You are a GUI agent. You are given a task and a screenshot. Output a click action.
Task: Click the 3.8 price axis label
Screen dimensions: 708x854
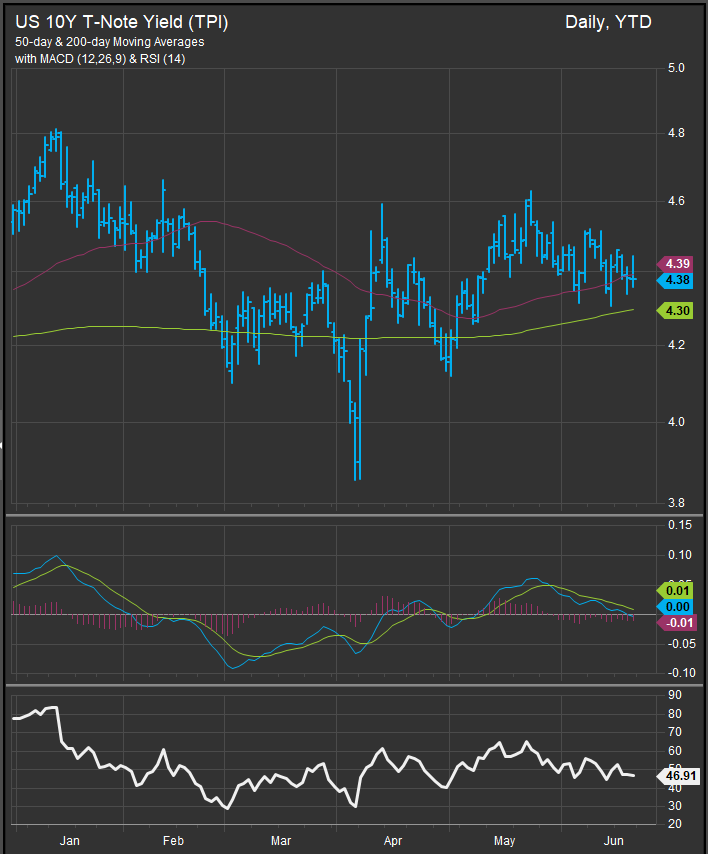click(x=676, y=503)
